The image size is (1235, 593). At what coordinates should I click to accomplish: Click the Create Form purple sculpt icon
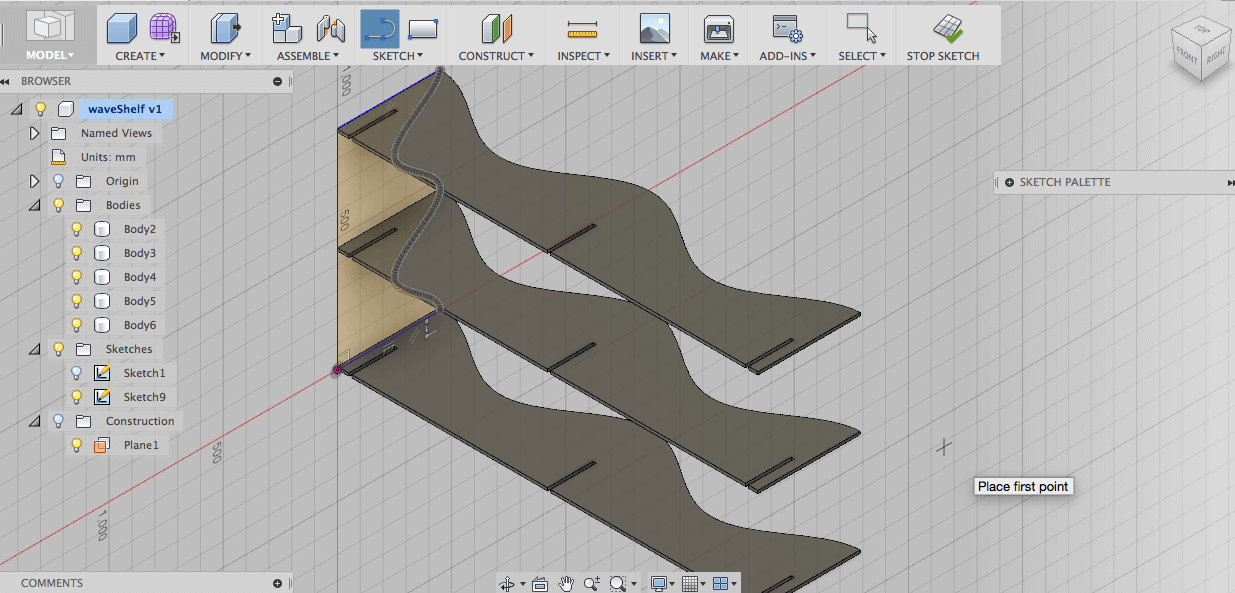coord(163,28)
